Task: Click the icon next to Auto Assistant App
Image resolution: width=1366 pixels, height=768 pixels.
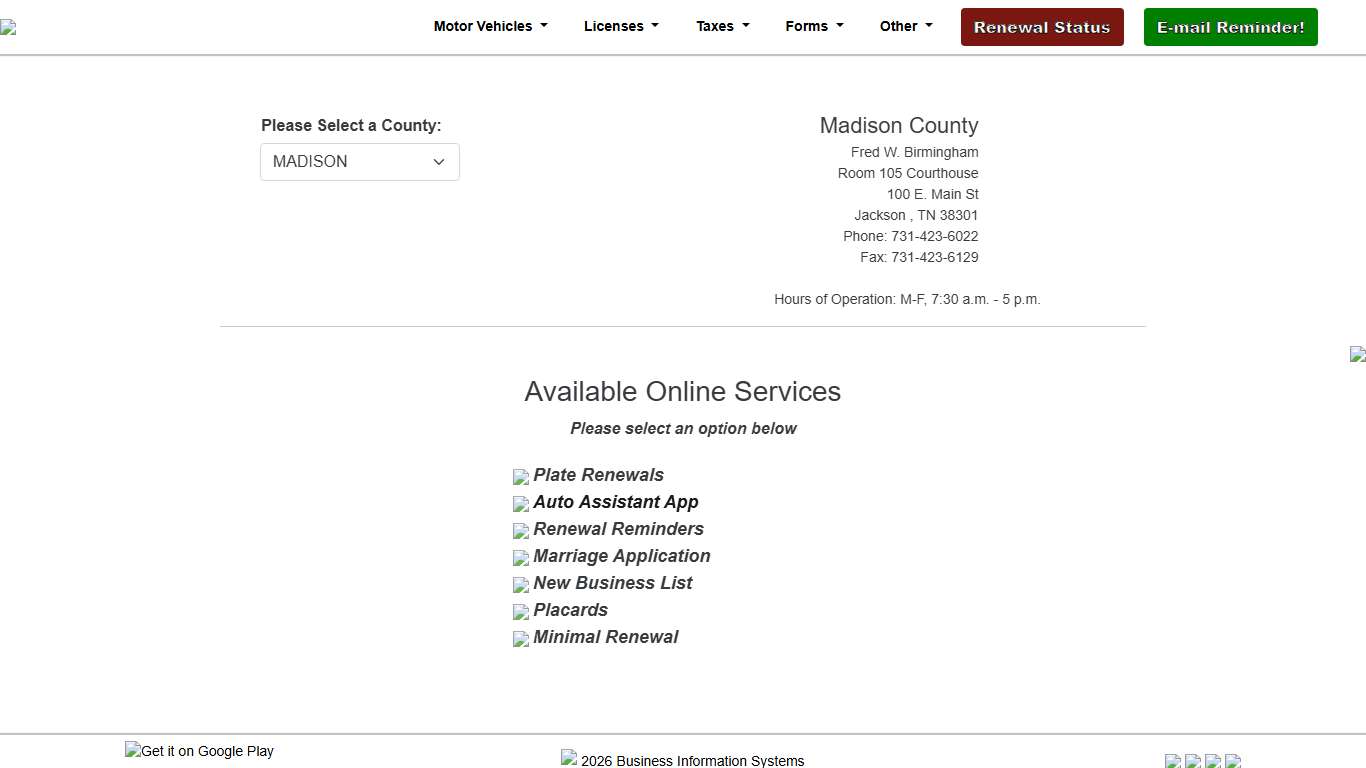Action: coord(520,504)
